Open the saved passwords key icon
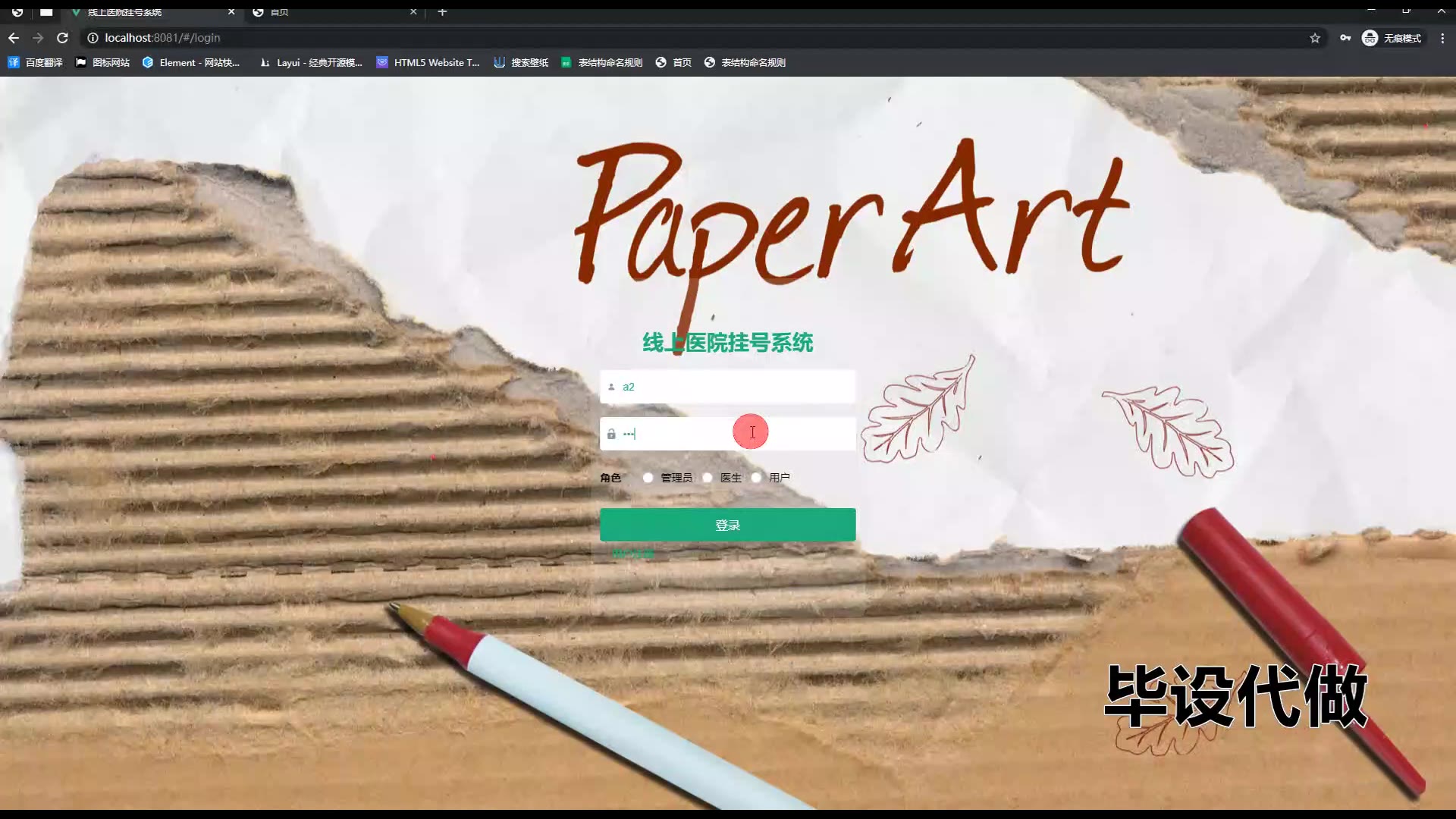This screenshot has height=819, width=1456. [1345, 38]
